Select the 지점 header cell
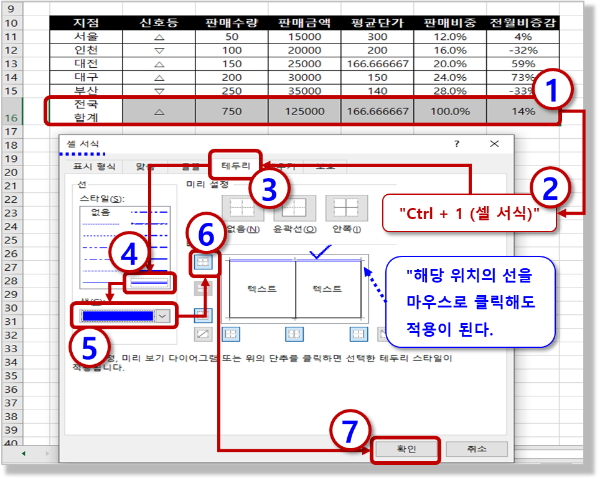This screenshot has width=600, height=479. [86, 23]
